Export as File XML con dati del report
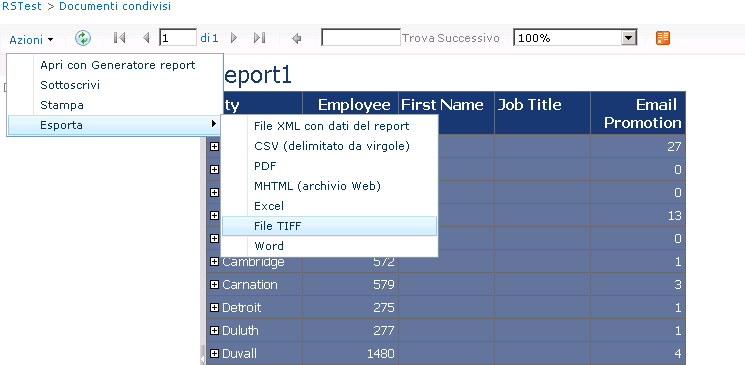Screen dimensions: 745x365 tap(332, 126)
